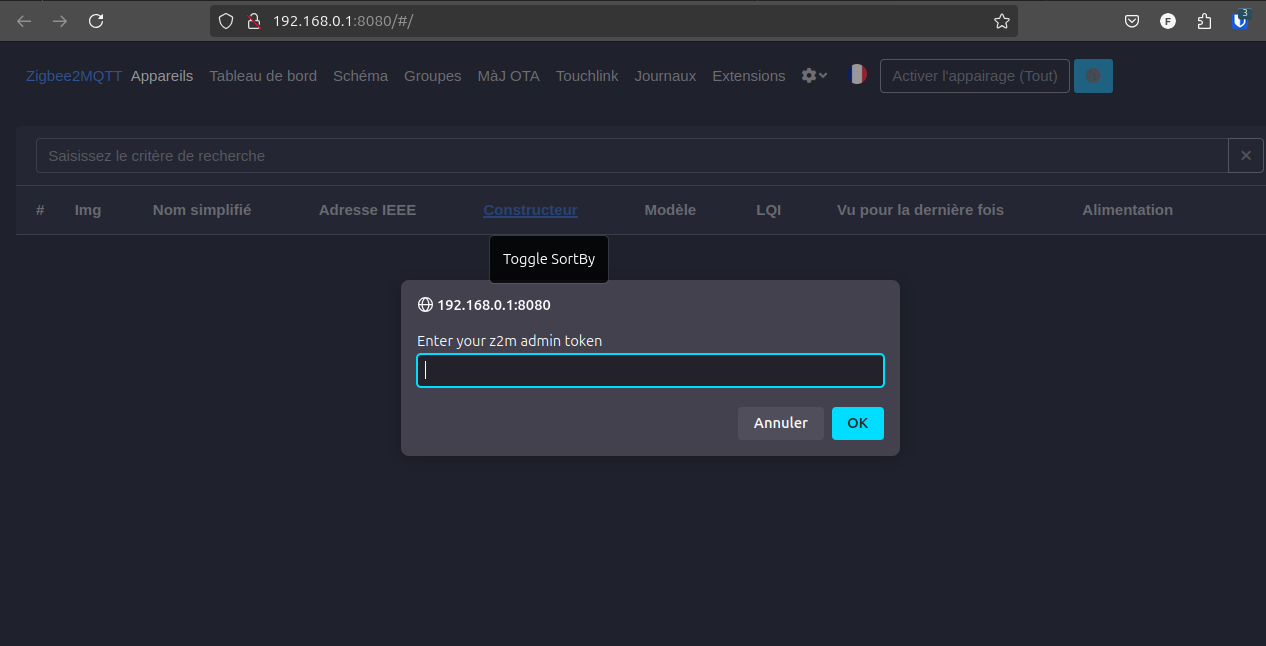Open the Tableau de bord tab
This screenshot has height=646, width=1266.
tap(263, 76)
